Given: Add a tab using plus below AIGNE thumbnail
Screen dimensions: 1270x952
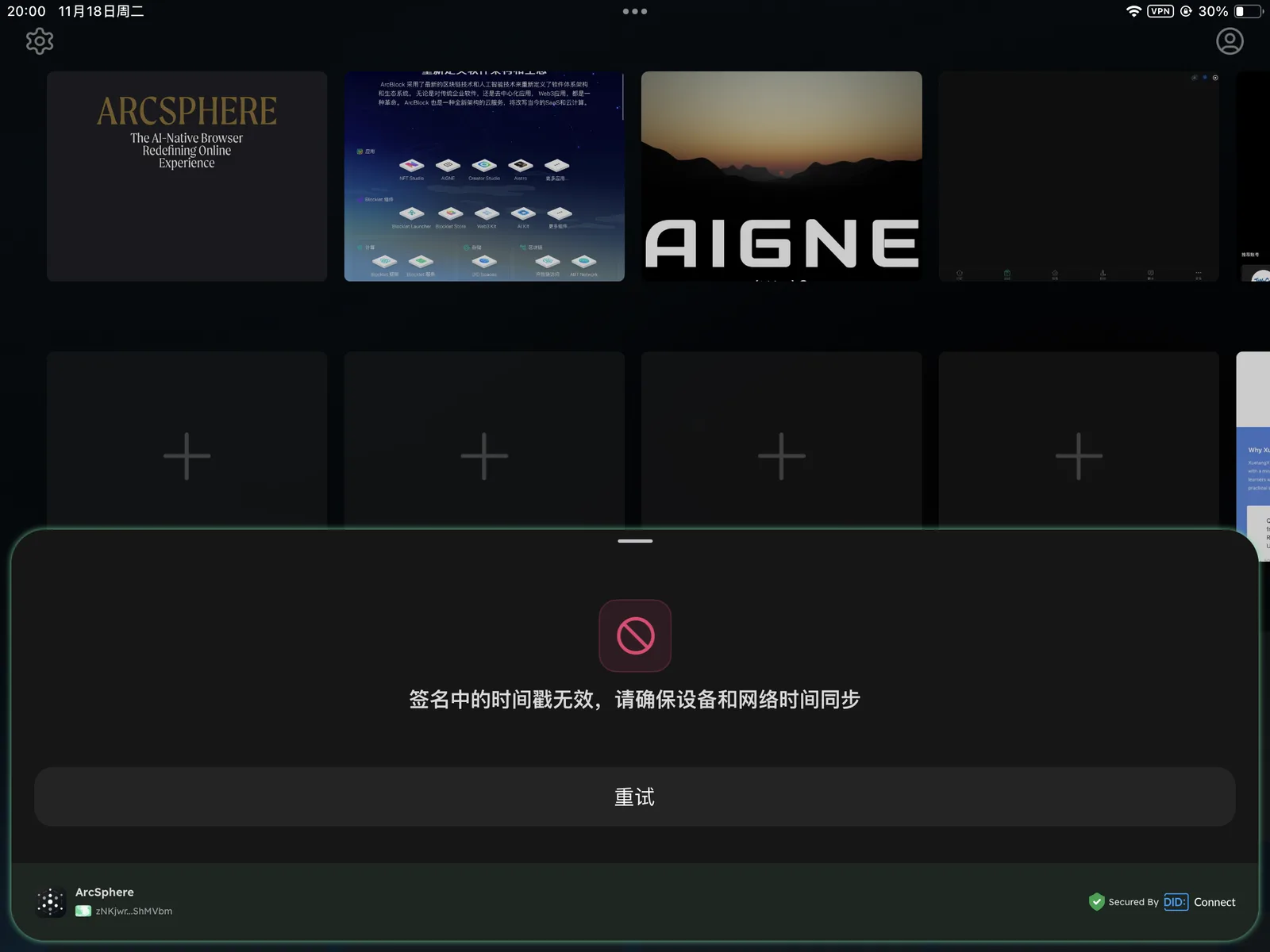Looking at the screenshot, I should click(782, 456).
